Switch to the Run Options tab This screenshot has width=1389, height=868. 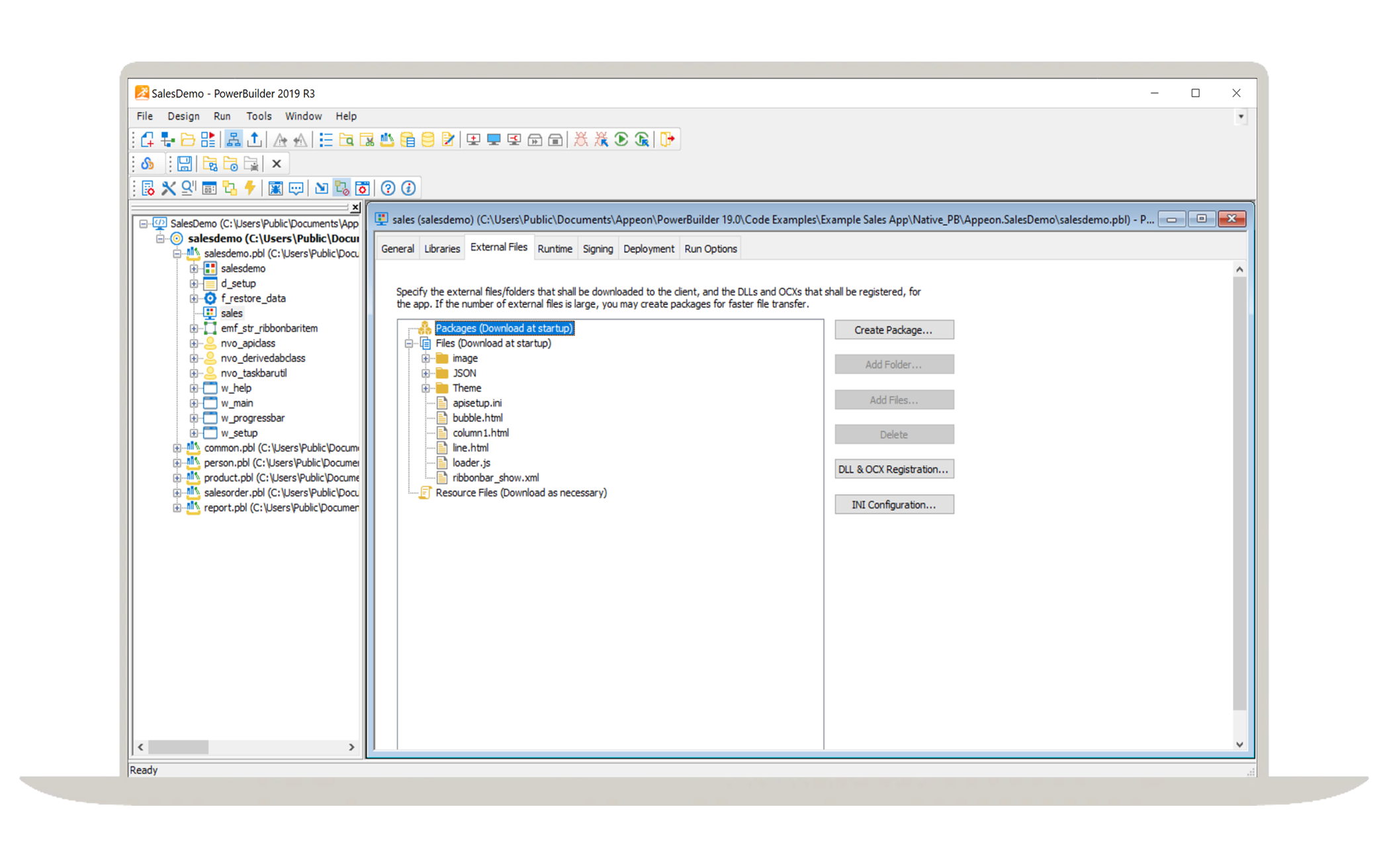pyautogui.click(x=710, y=249)
